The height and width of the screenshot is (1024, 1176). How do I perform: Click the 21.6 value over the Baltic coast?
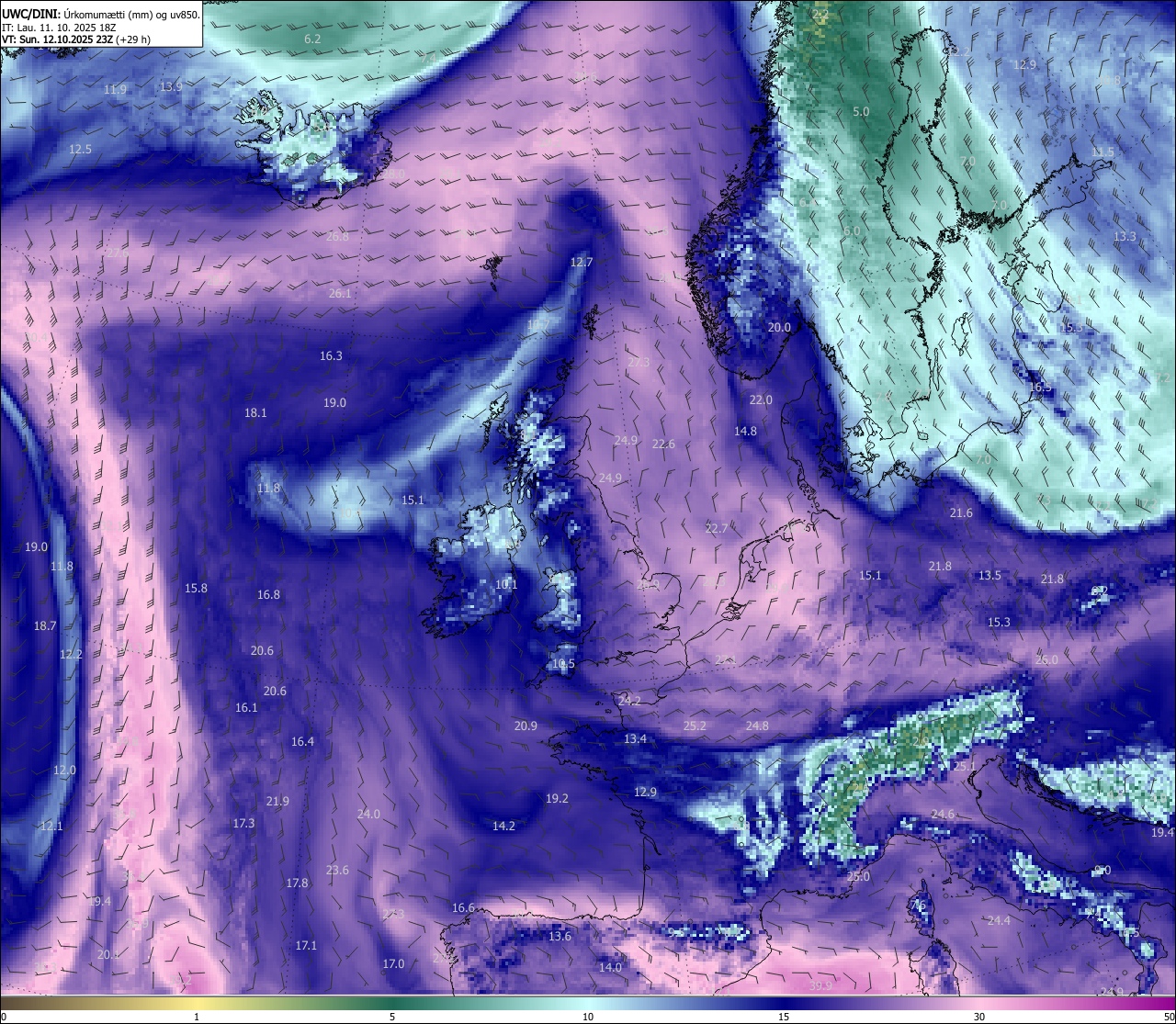(961, 512)
